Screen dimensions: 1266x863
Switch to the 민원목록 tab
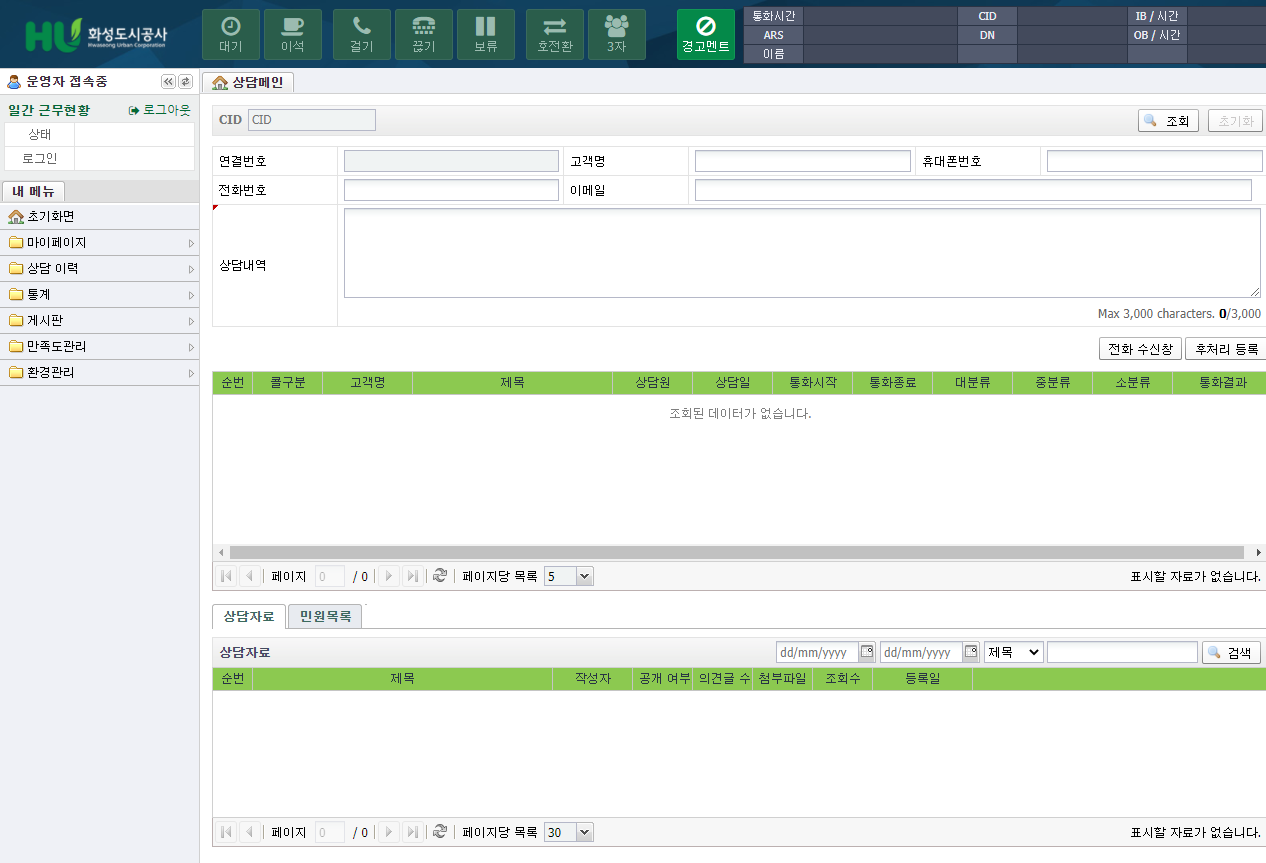click(x=325, y=617)
